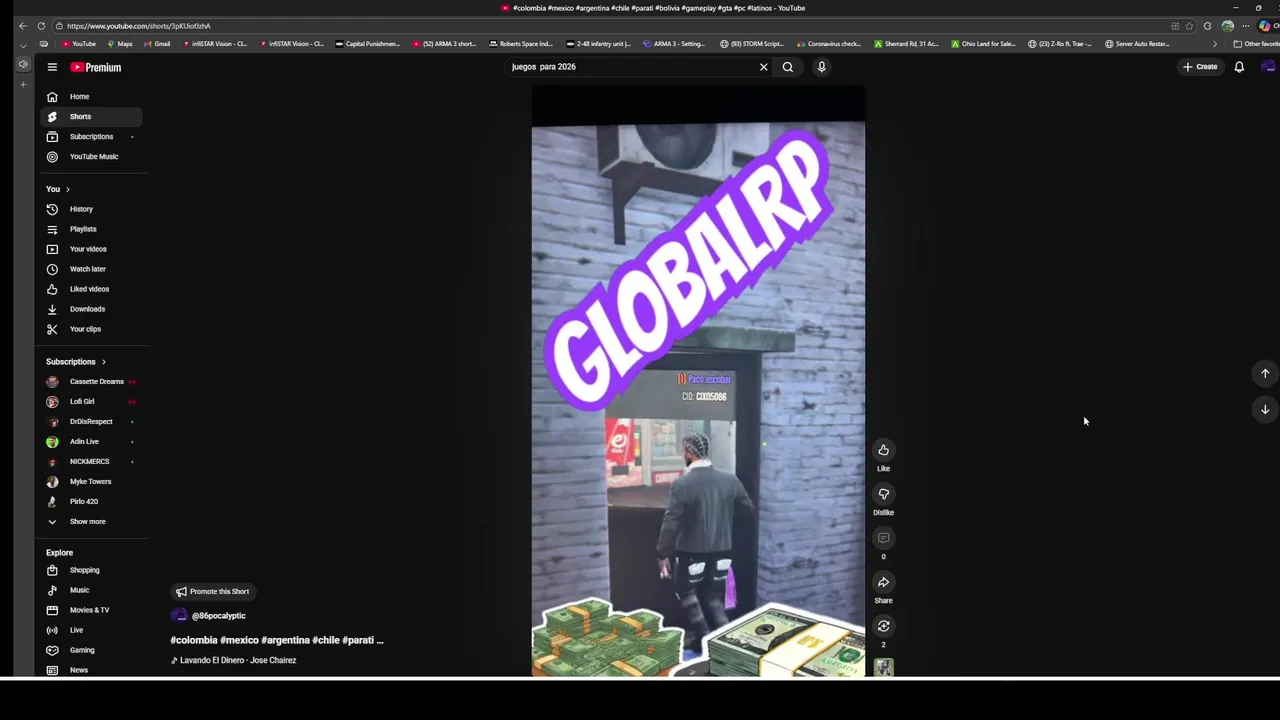The image size is (1280, 720).
Task: Click the browser back button
Action: [x=23, y=26]
